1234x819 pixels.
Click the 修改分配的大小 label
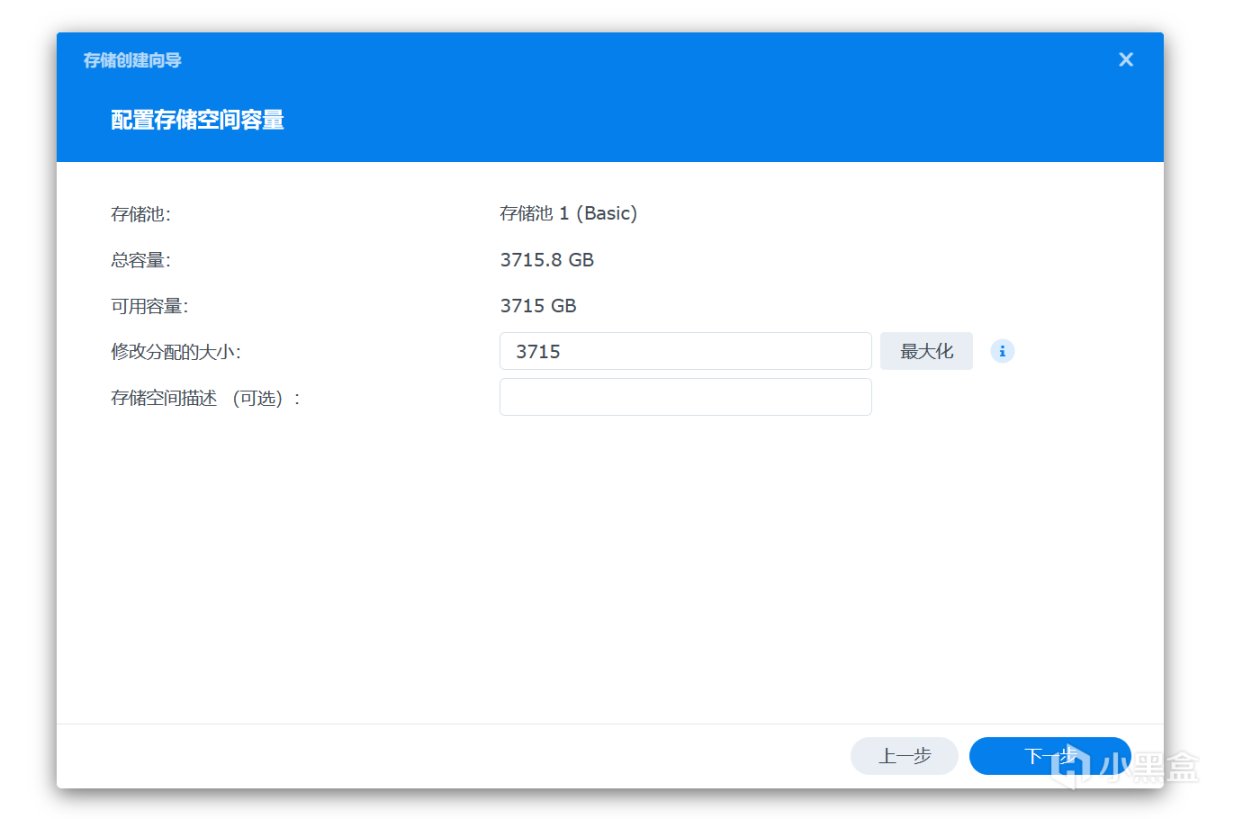coord(176,351)
